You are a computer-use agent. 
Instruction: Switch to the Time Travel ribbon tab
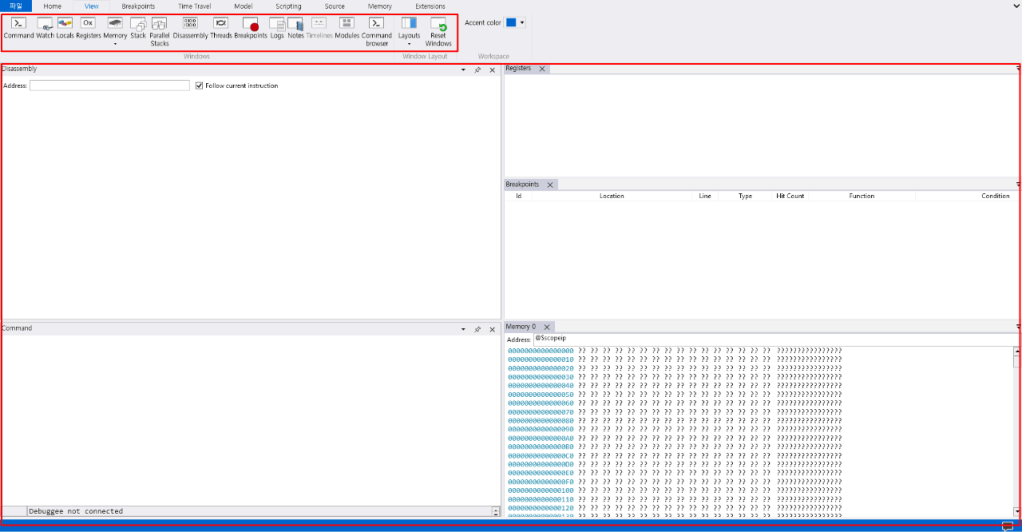[194, 6]
